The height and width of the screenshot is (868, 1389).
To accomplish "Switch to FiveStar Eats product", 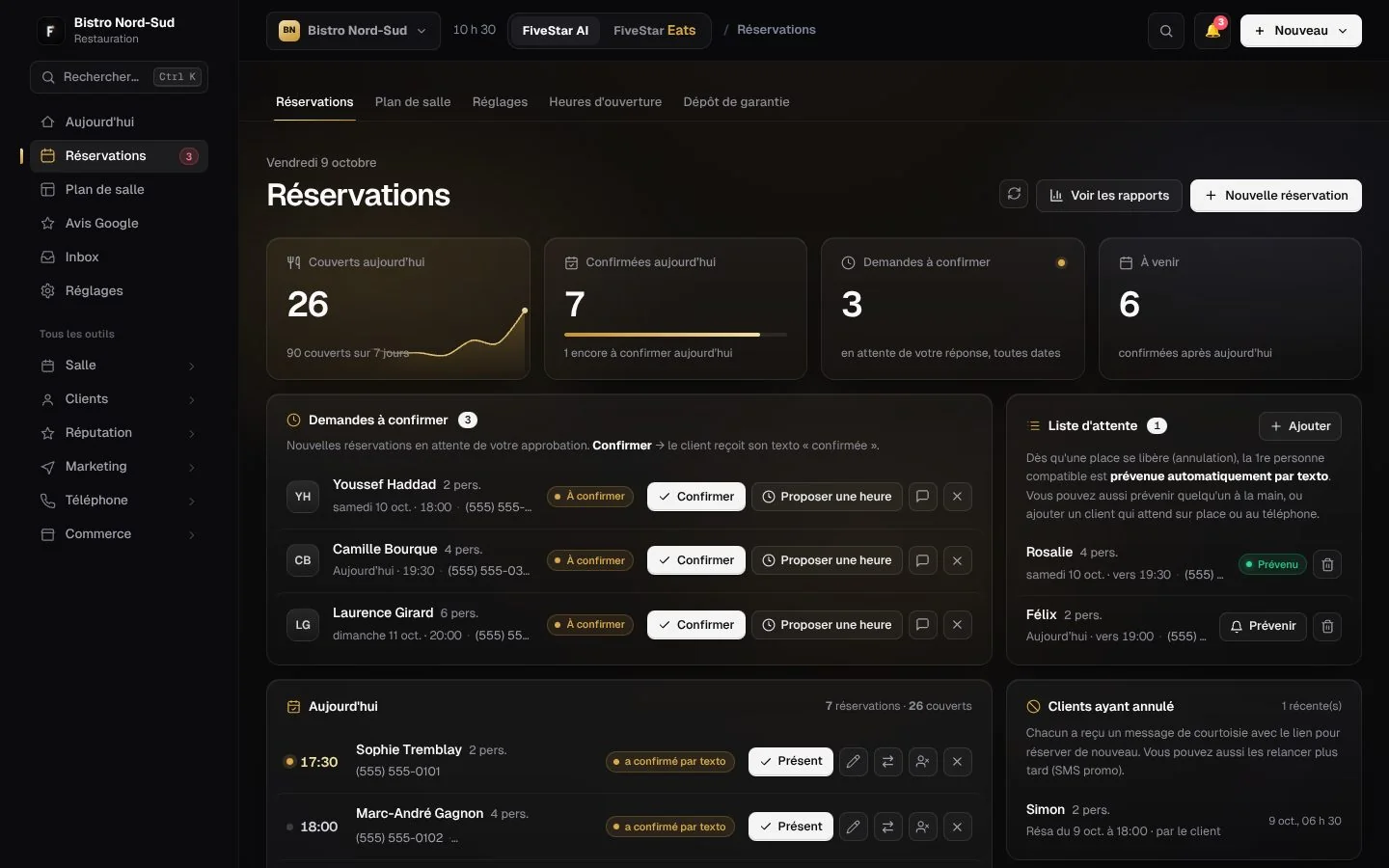I will pos(654,31).
